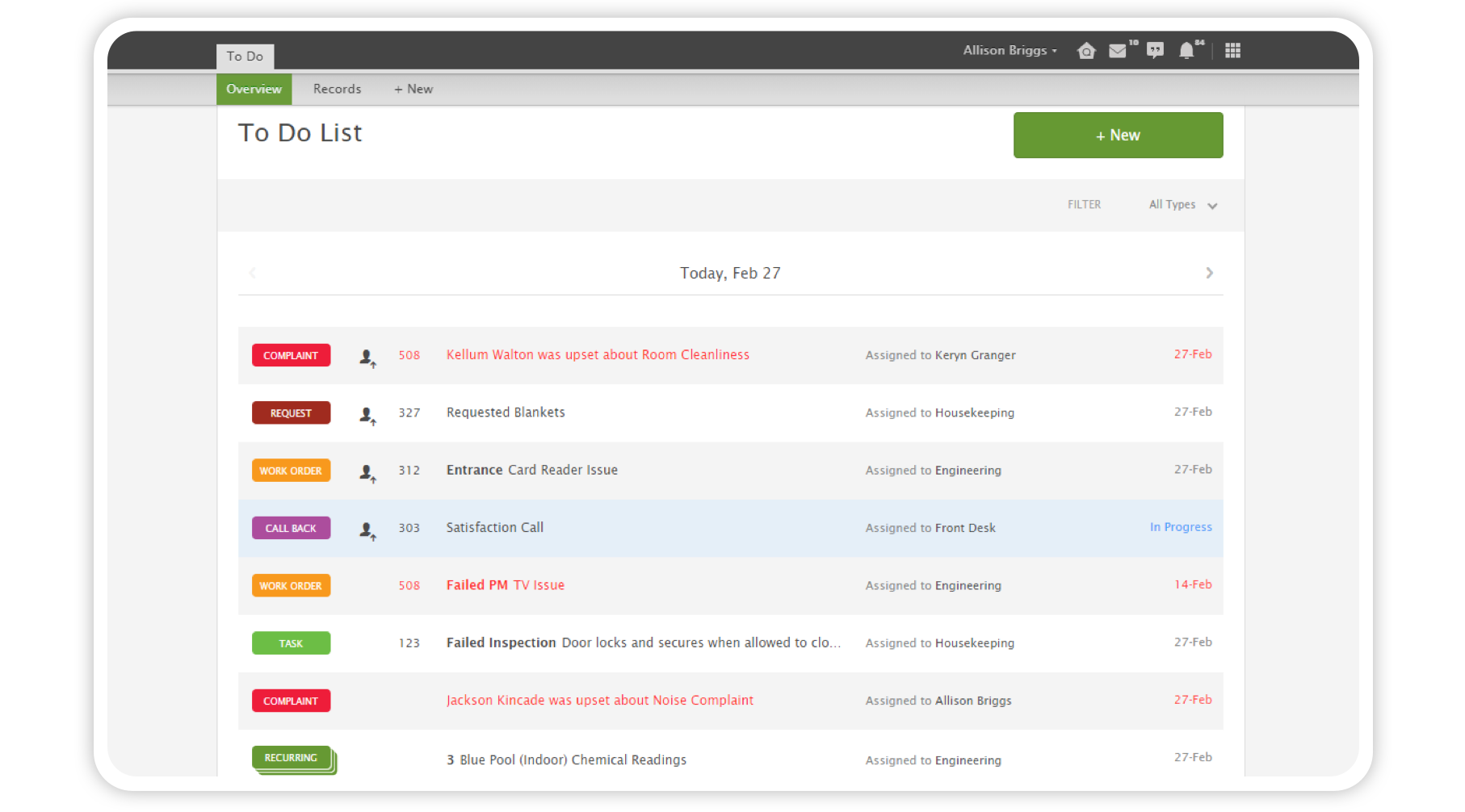Click WORK ORDER badge for Failed PM TV
This screenshot has width=1465, height=812.
point(291,585)
